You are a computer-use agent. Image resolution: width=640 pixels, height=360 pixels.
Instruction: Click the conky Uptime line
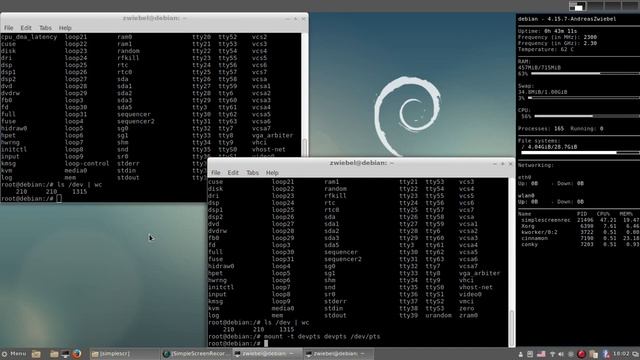tap(547, 31)
